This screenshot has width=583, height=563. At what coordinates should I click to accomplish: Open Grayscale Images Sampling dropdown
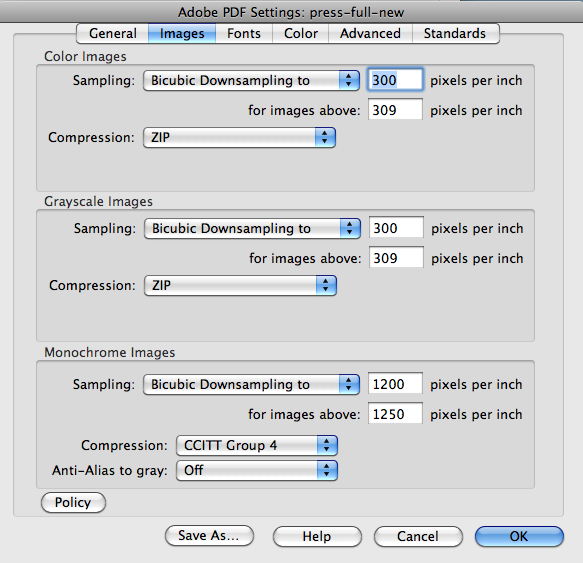point(252,228)
